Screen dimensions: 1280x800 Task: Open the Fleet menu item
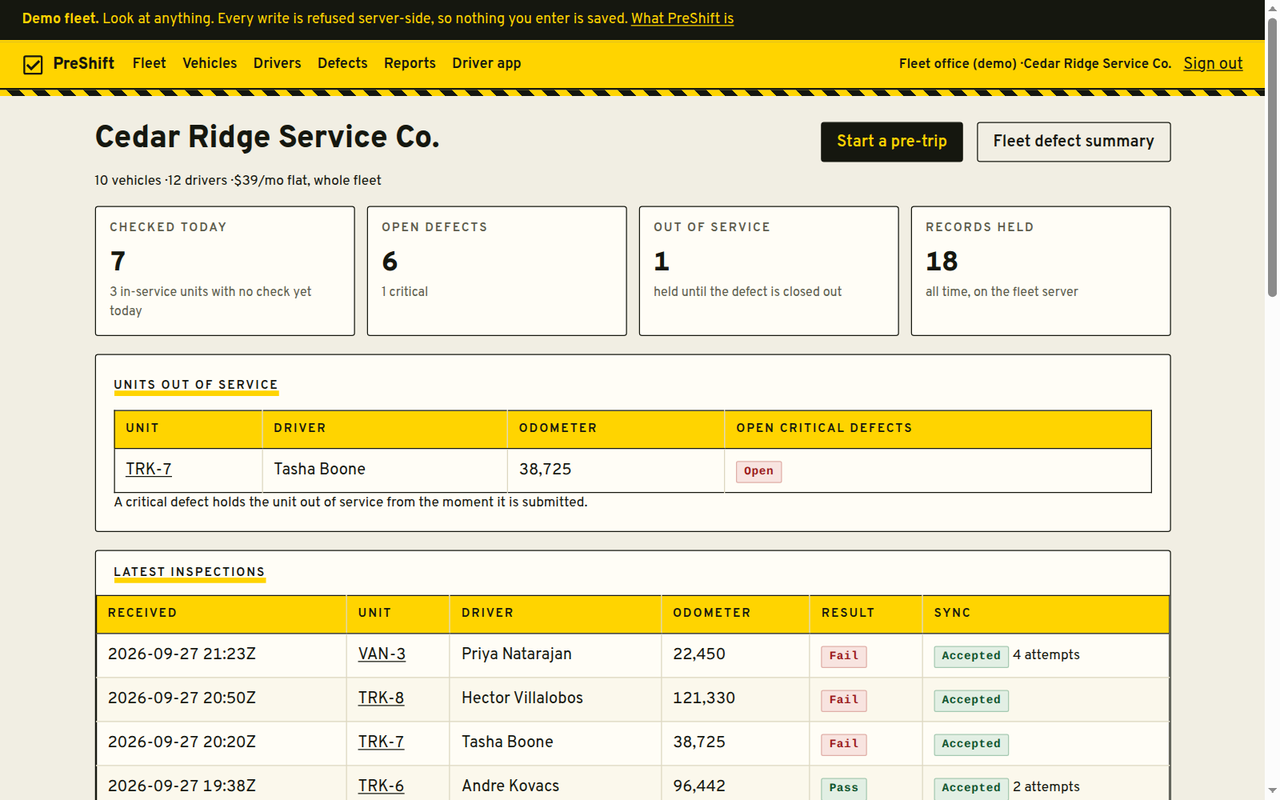[x=149, y=64]
